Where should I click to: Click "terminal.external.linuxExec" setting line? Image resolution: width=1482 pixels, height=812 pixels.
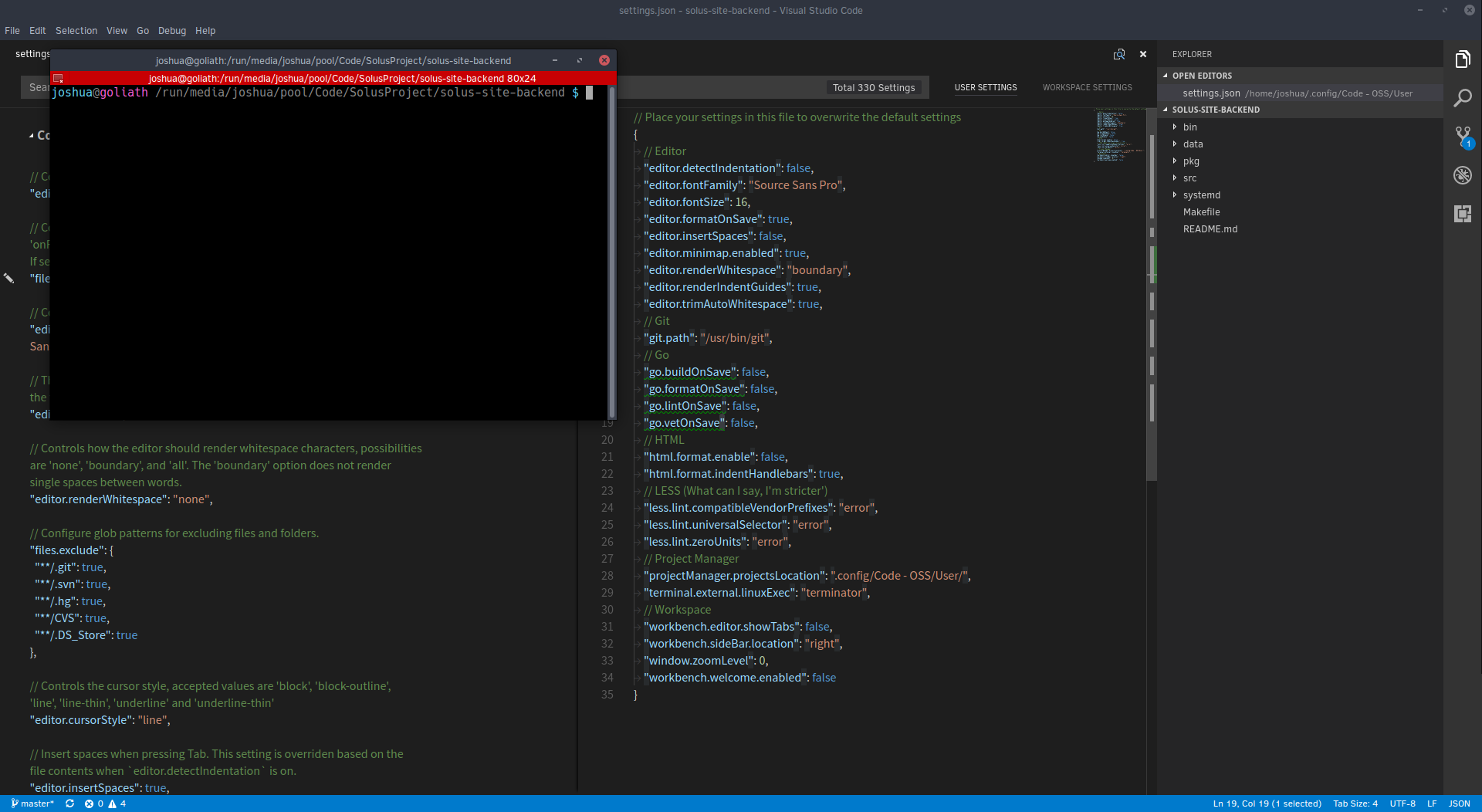(x=757, y=593)
